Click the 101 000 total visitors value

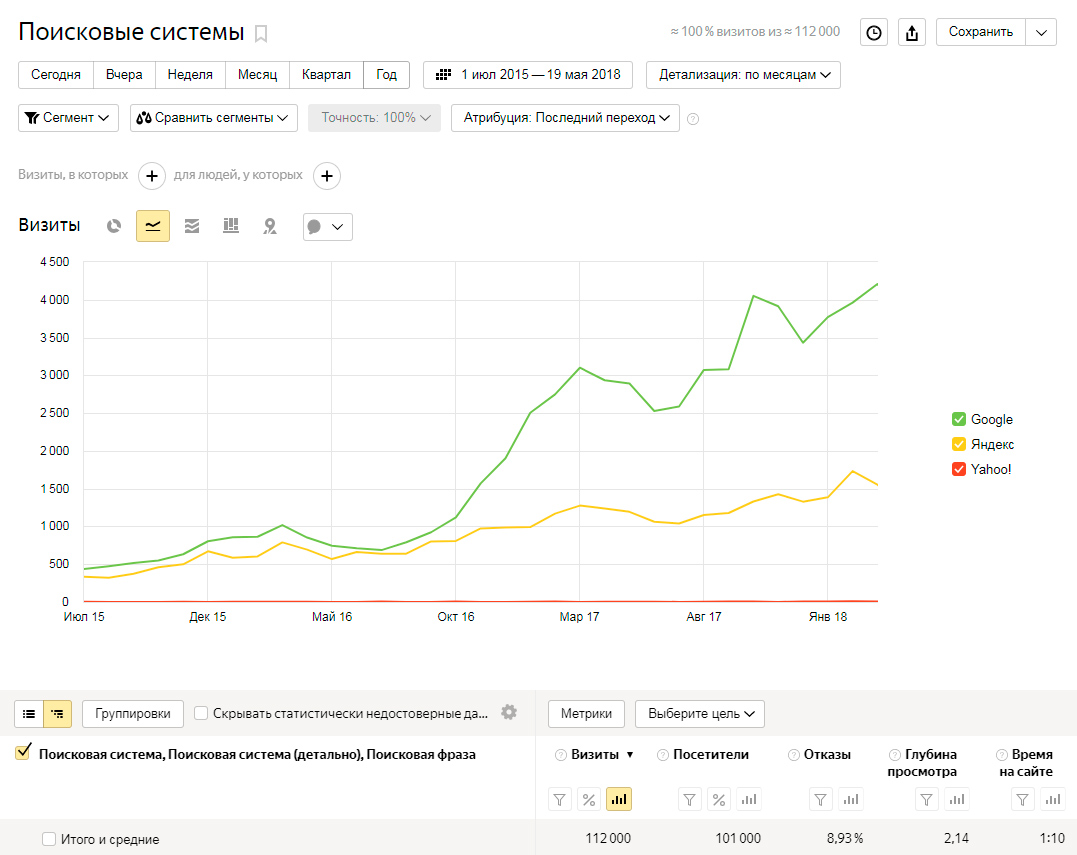coord(738,839)
